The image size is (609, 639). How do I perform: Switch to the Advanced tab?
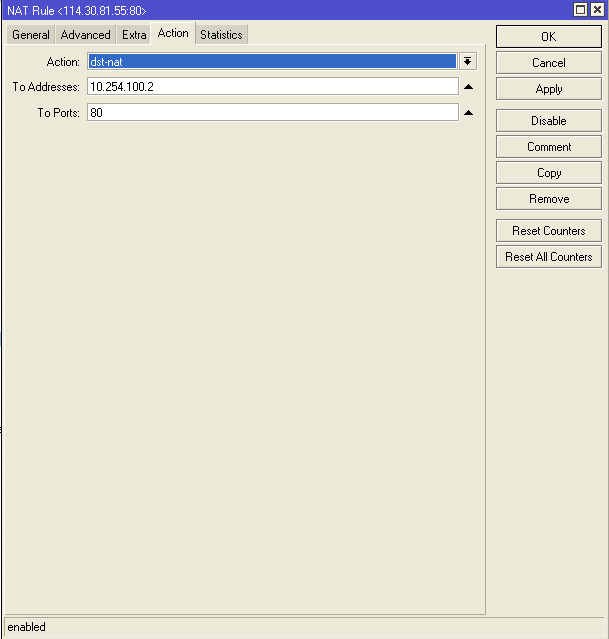pos(85,35)
